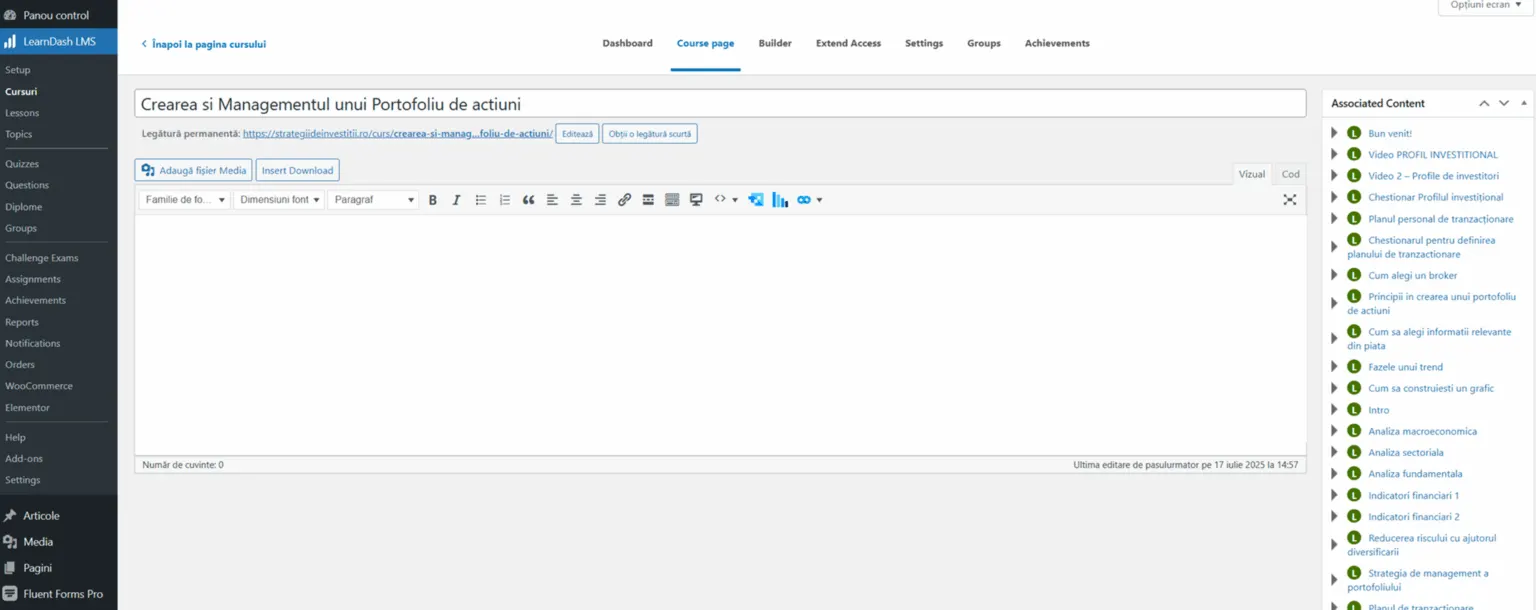Go back via Înapoi la pagina cursului
Viewport: 1536px width, 610px height.
[x=204, y=44]
